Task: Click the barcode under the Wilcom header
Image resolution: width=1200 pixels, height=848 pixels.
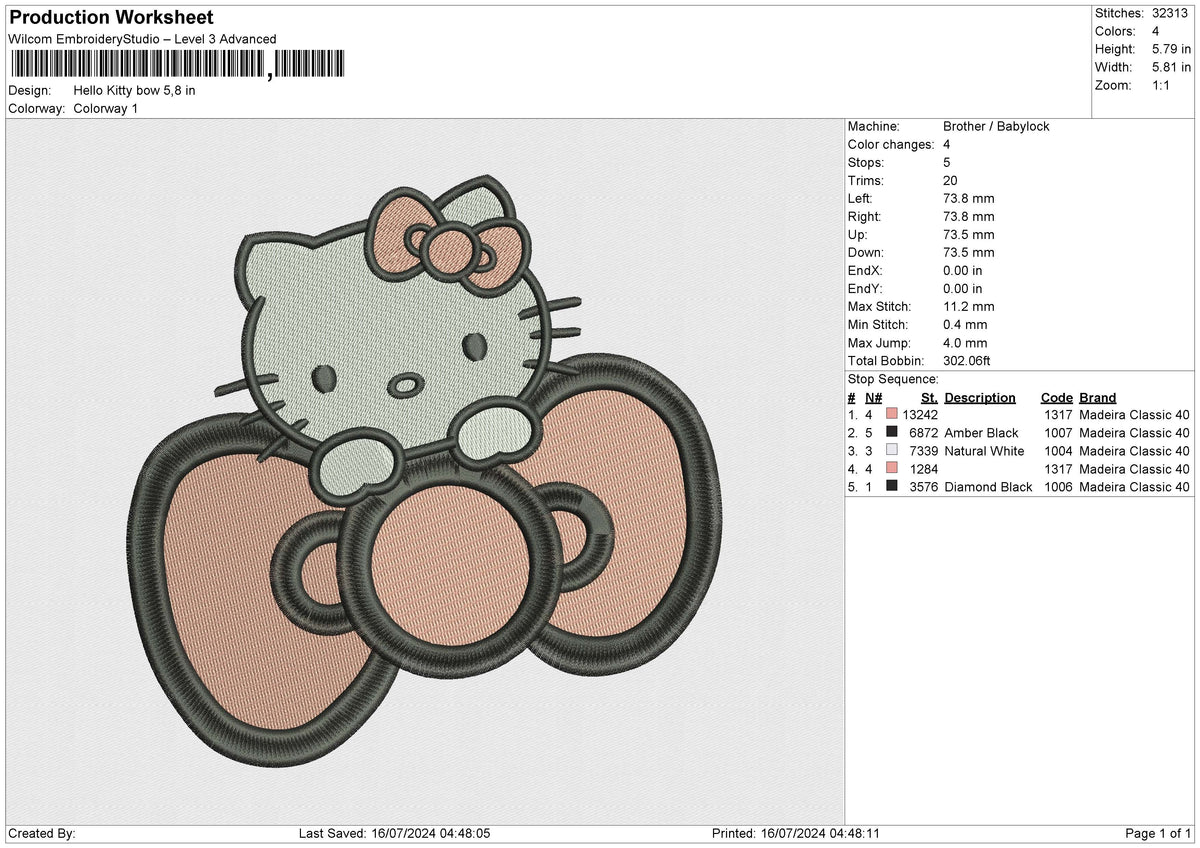Action: click(177, 65)
